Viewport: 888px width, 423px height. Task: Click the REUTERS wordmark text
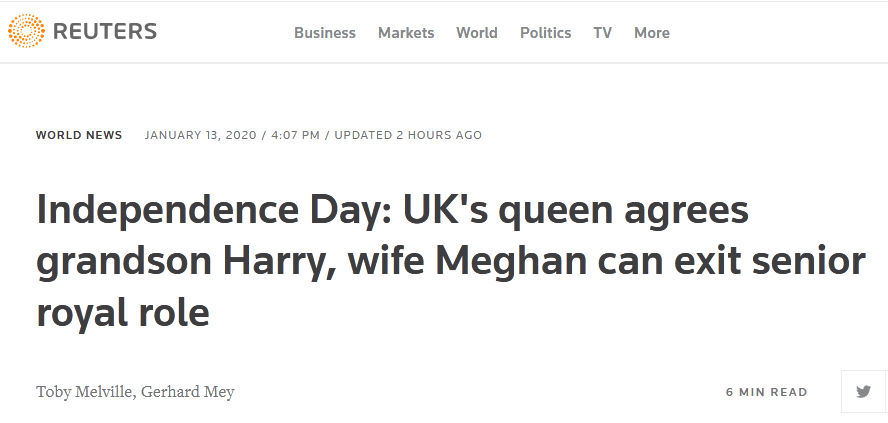click(105, 32)
